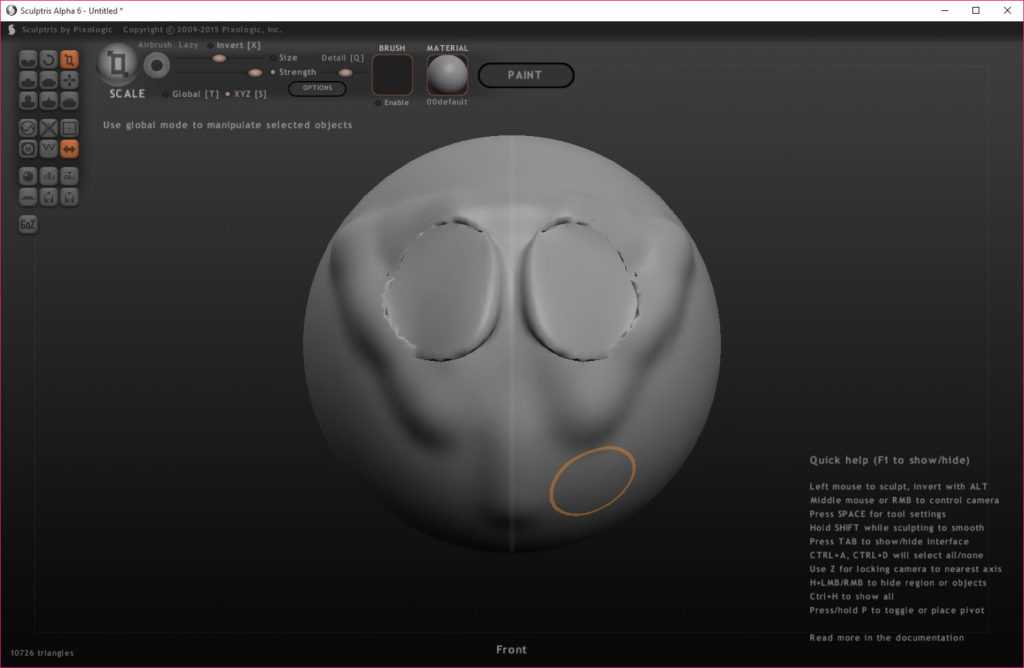Click 'Use global mode to manipulate selected objects' hint
1024x668 pixels.
click(x=227, y=125)
